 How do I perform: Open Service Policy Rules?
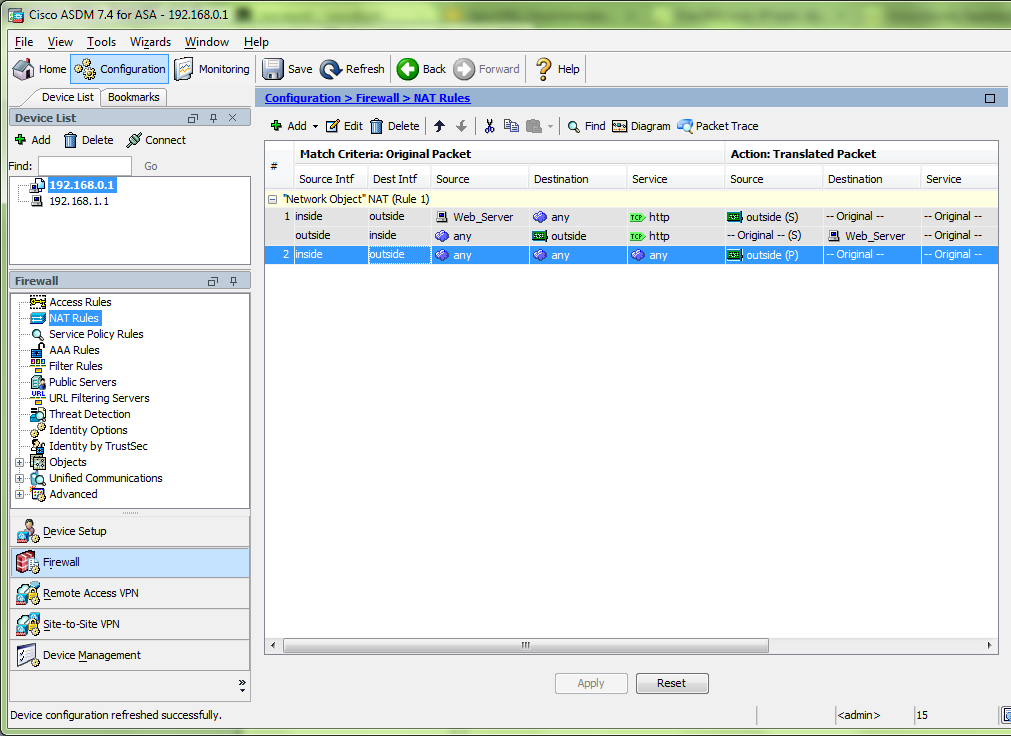(x=96, y=334)
